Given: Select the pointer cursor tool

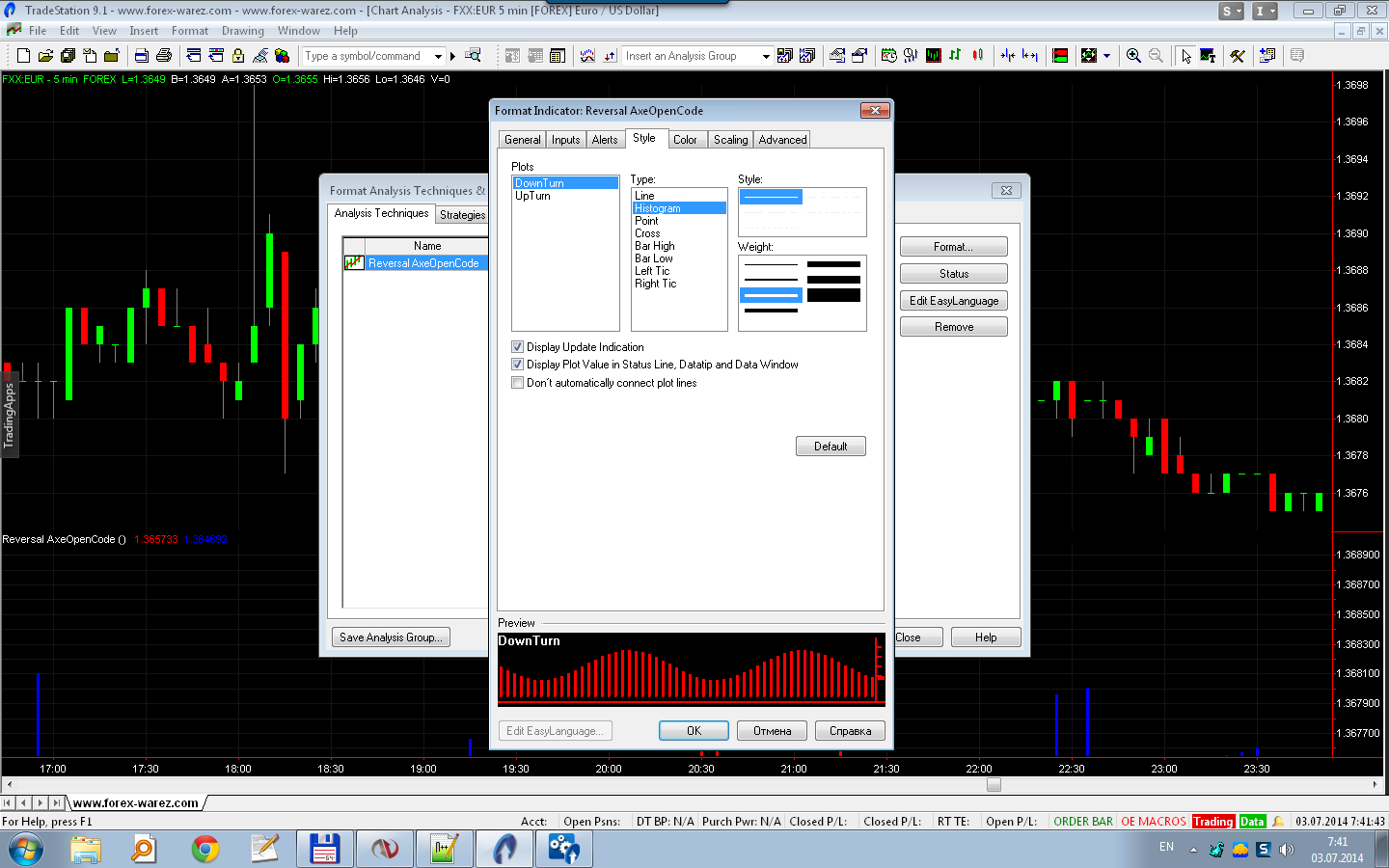Looking at the screenshot, I should click(1185, 56).
